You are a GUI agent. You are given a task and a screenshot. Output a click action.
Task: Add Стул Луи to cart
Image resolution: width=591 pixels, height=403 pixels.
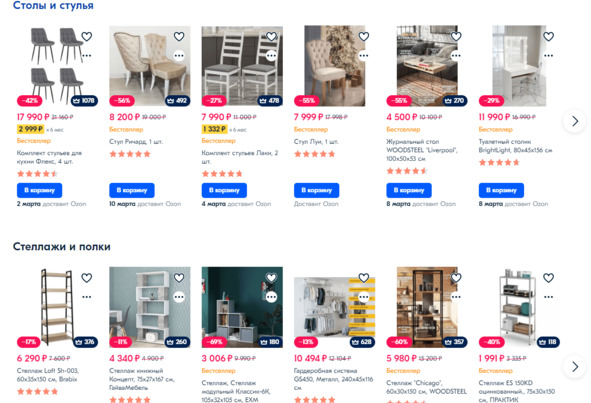click(317, 190)
